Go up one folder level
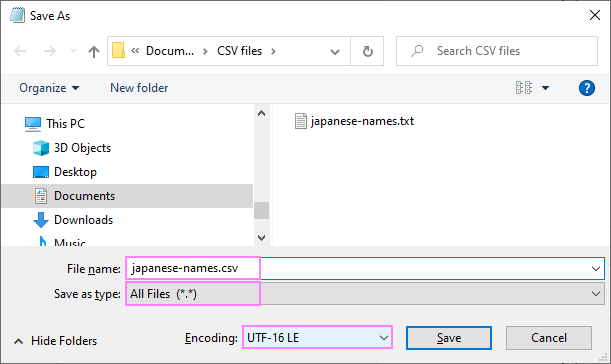The image size is (611, 364). [94, 51]
